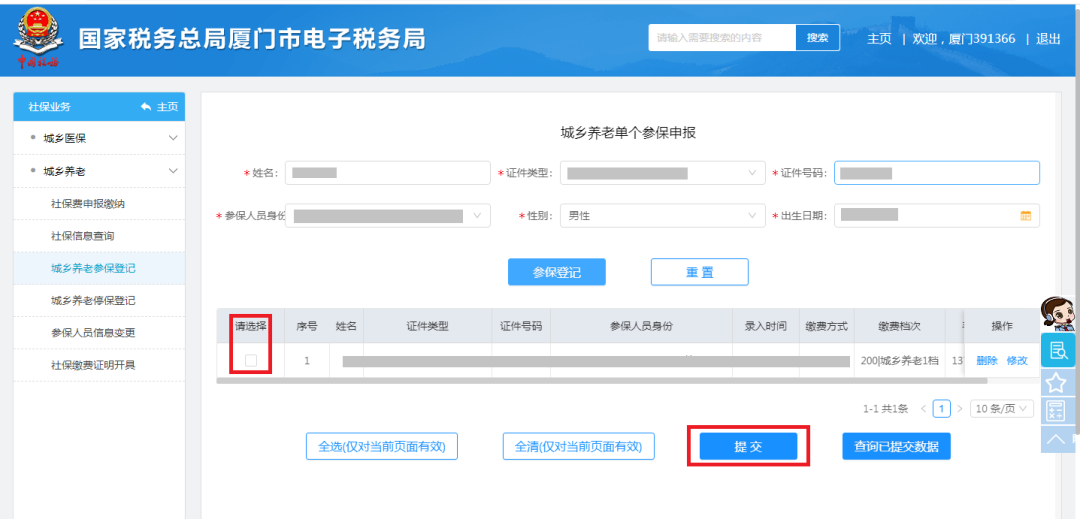
Task: Click the 1-1 共1条 record count text
Action: click(x=886, y=409)
